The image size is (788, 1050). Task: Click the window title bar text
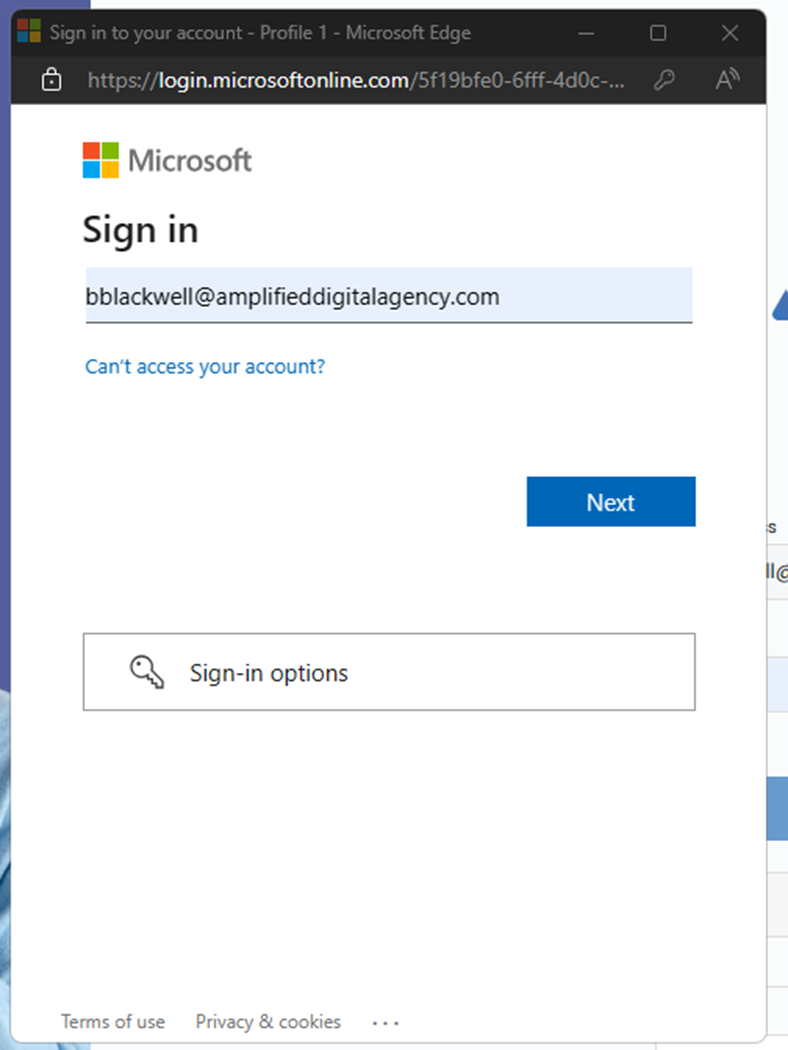click(x=260, y=33)
